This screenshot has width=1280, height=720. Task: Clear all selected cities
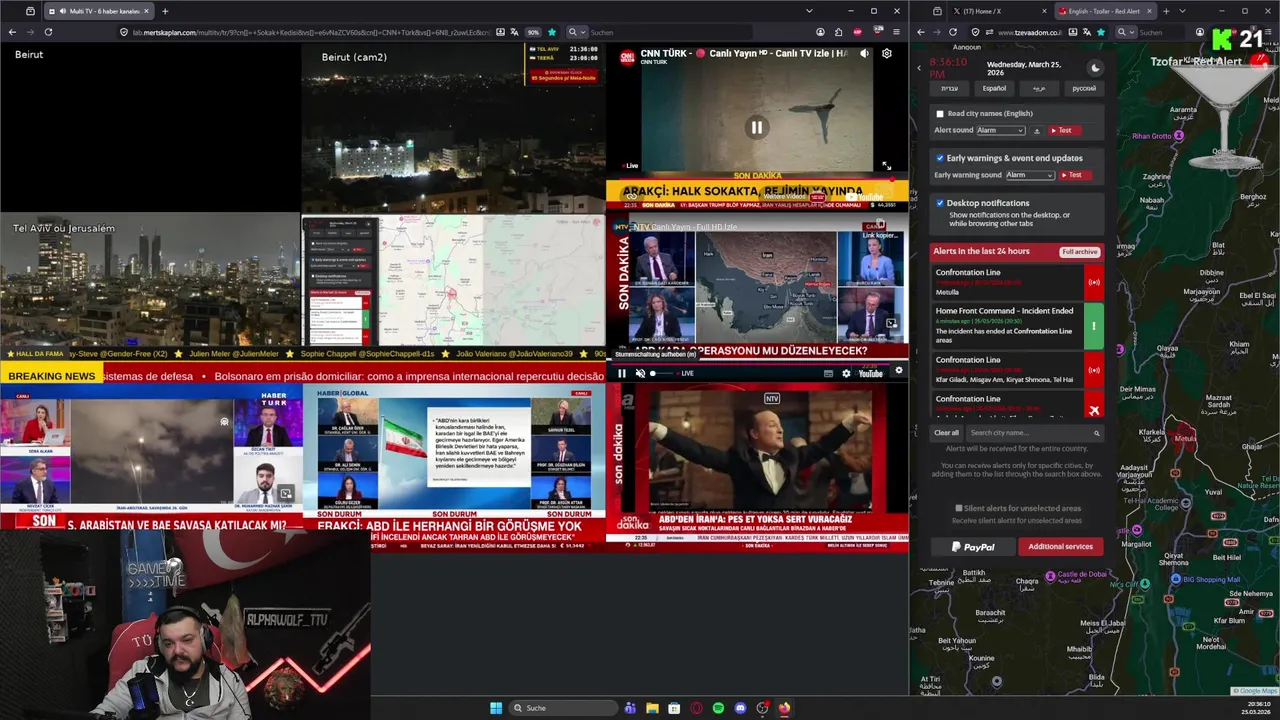[946, 433]
